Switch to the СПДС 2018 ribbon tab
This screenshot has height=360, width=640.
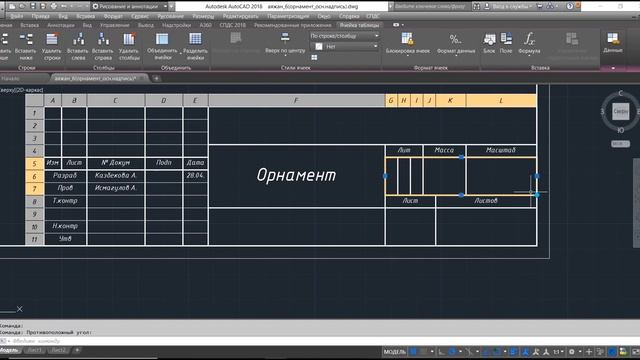tap(233, 25)
